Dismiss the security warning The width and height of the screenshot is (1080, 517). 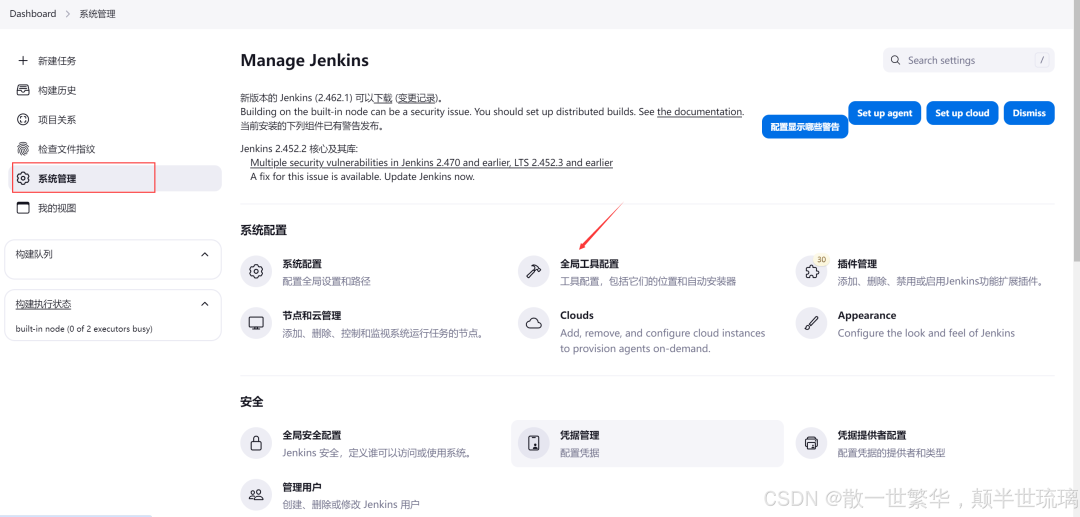tap(1029, 113)
